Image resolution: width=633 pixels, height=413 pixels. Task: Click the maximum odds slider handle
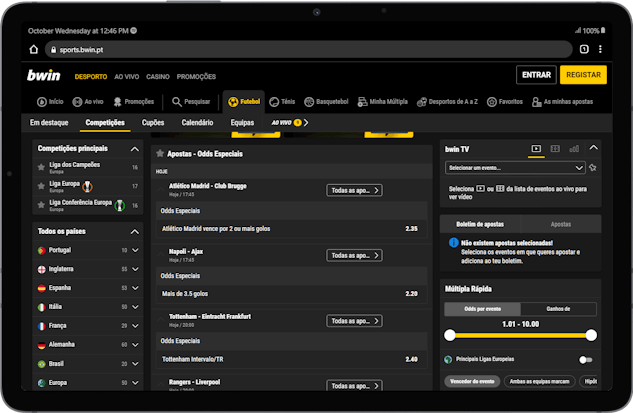pyautogui.click(x=591, y=335)
